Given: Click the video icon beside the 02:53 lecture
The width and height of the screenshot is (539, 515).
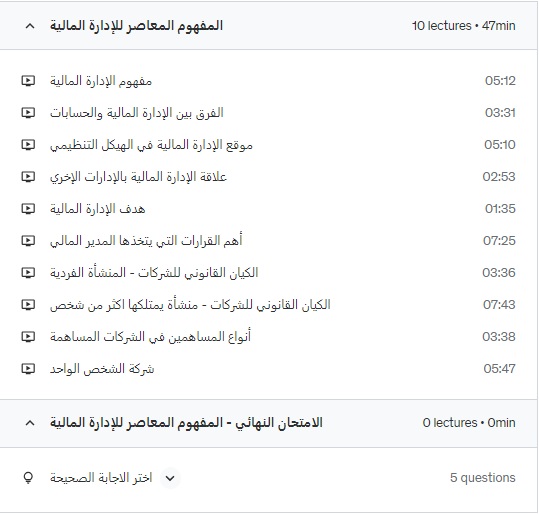Looking at the screenshot, I should click(x=28, y=177).
